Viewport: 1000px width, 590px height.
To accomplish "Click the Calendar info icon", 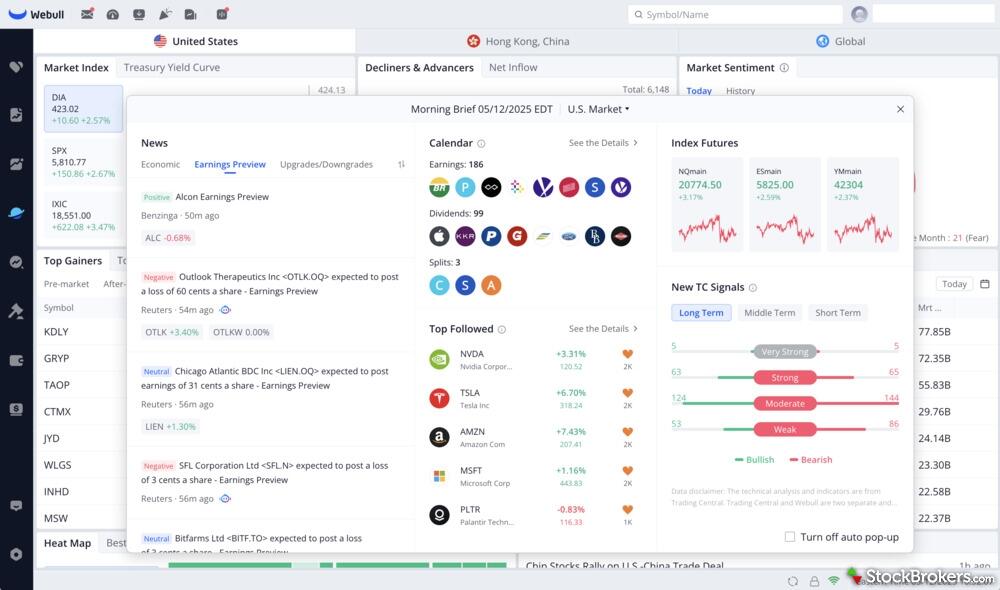I will 481,144.
